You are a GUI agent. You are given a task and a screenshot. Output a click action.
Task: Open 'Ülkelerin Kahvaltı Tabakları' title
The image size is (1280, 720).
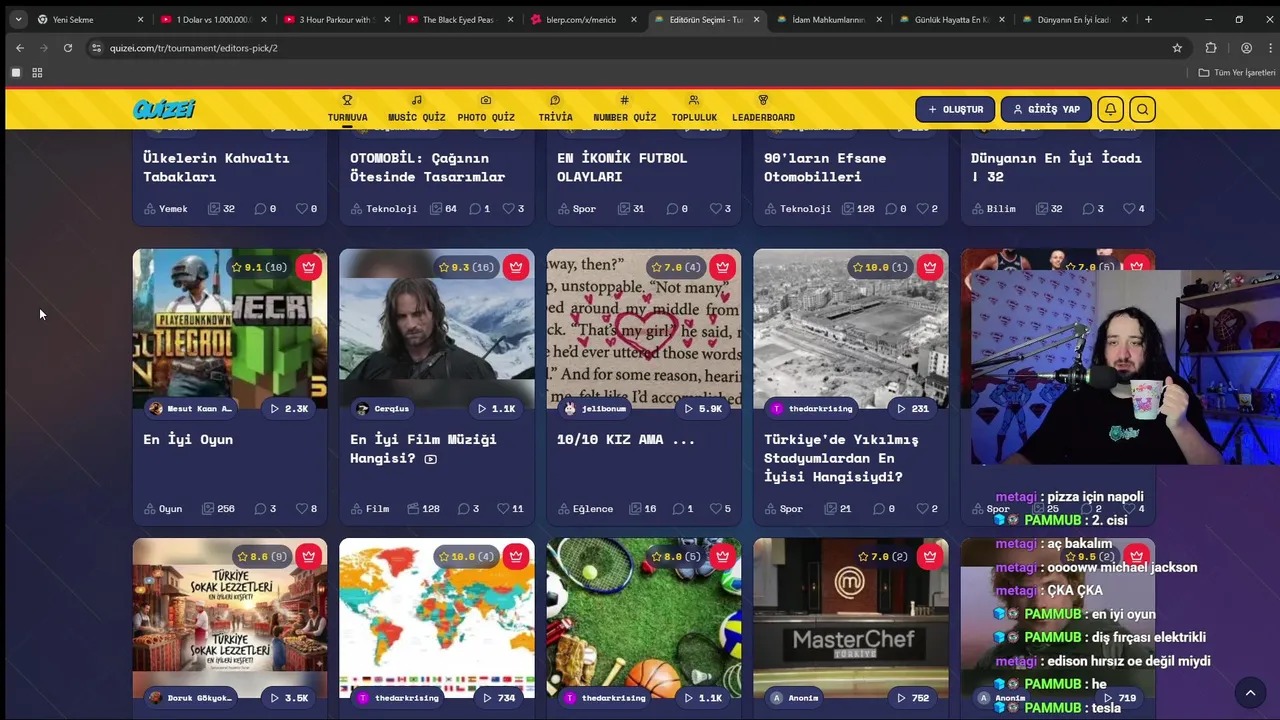216,167
